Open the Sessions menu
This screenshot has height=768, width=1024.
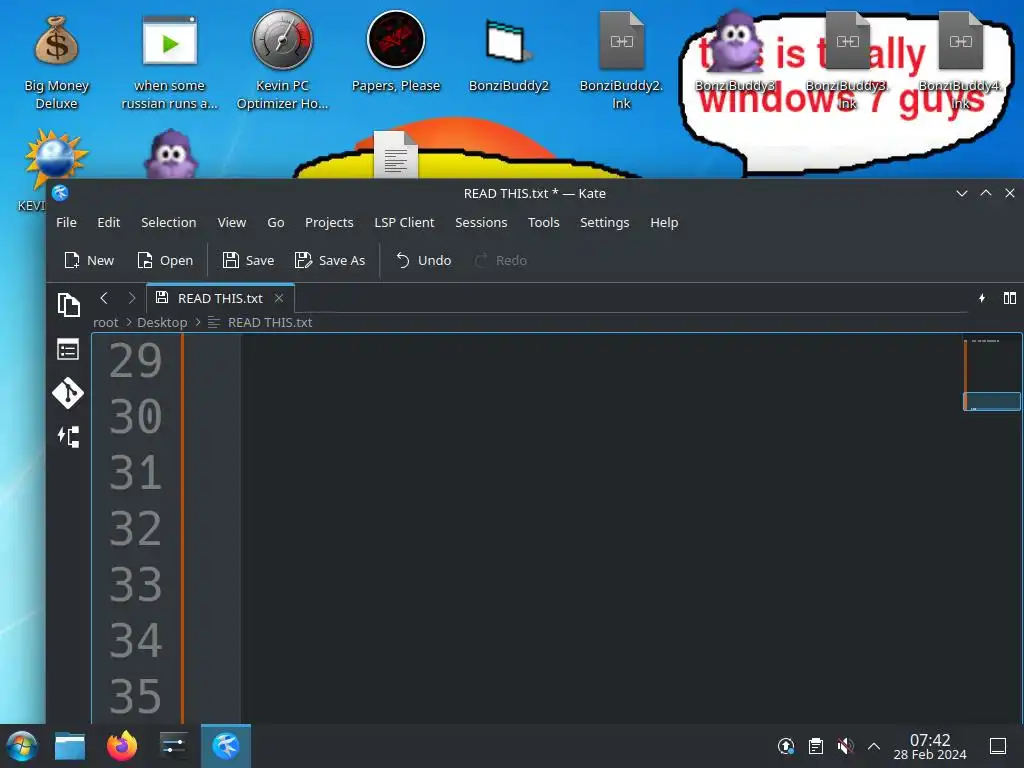481,223
